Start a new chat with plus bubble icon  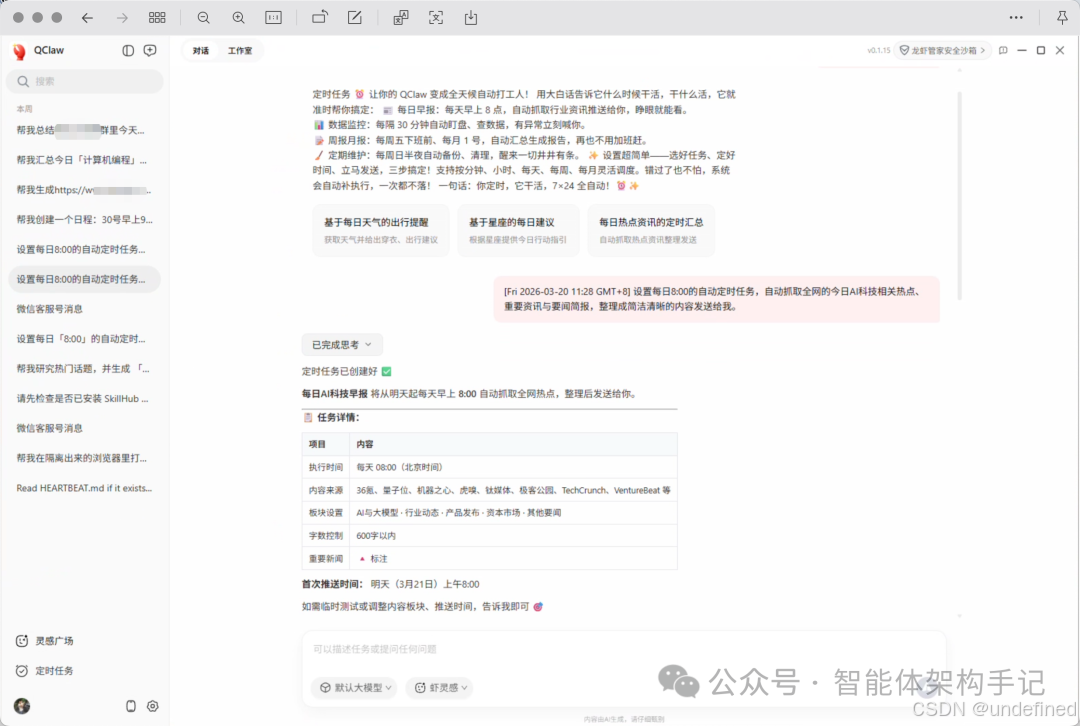pos(149,50)
